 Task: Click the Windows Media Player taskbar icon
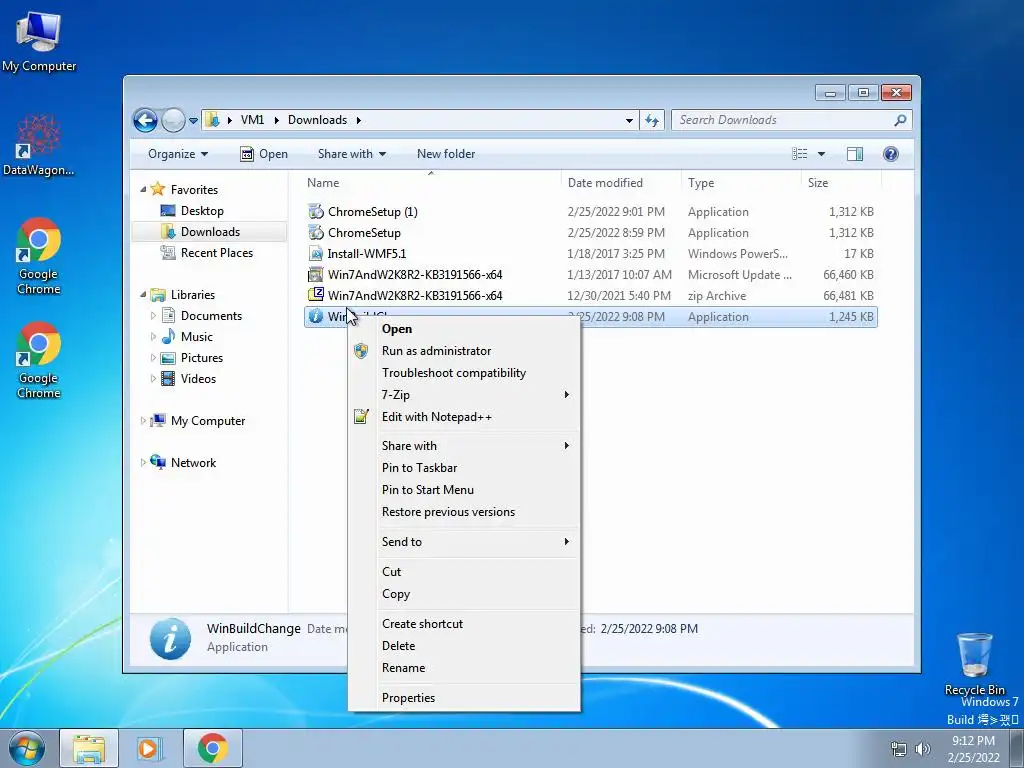tap(150, 748)
